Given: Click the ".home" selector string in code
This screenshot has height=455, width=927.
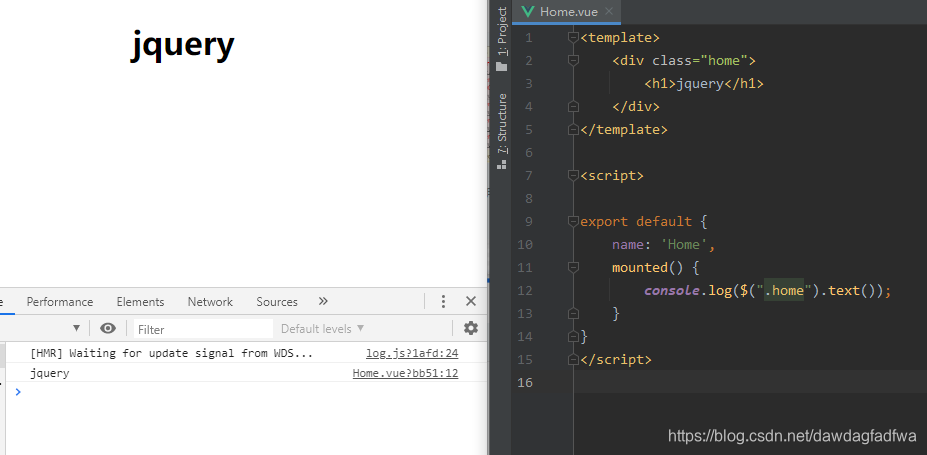Looking at the screenshot, I should pyautogui.click(x=784, y=291).
